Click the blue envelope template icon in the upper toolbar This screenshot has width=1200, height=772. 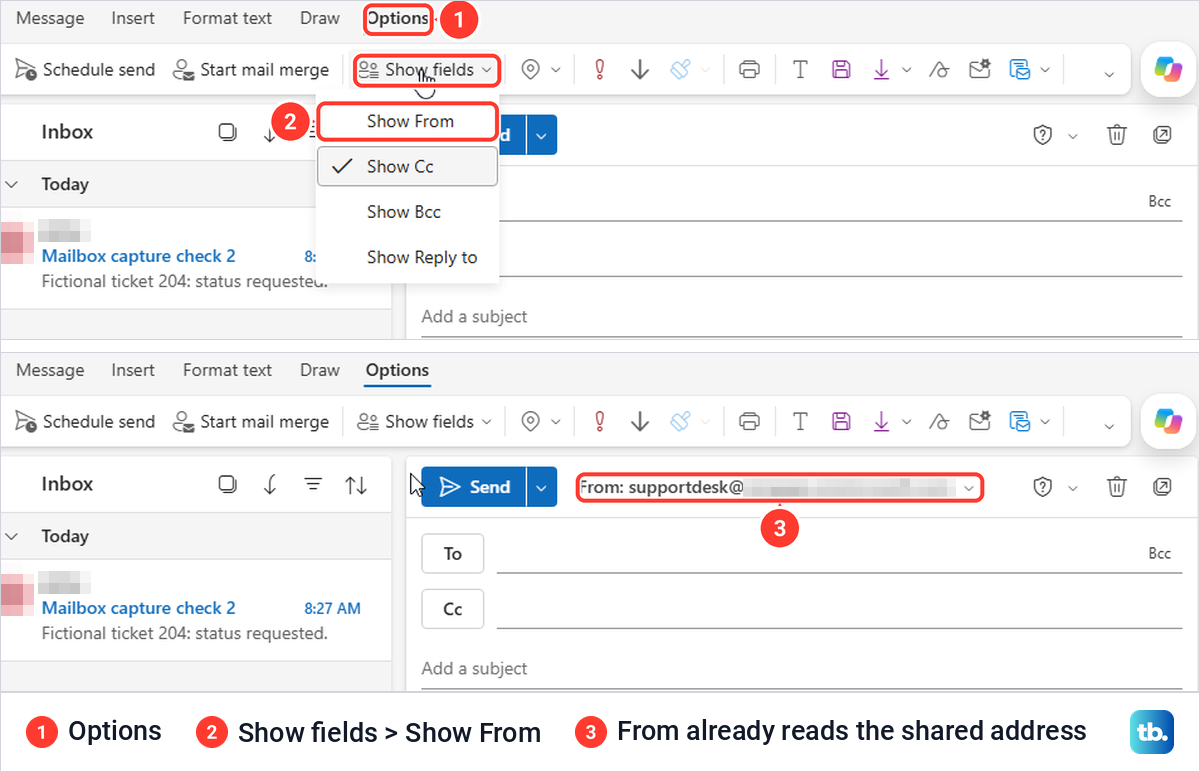click(x=1019, y=69)
